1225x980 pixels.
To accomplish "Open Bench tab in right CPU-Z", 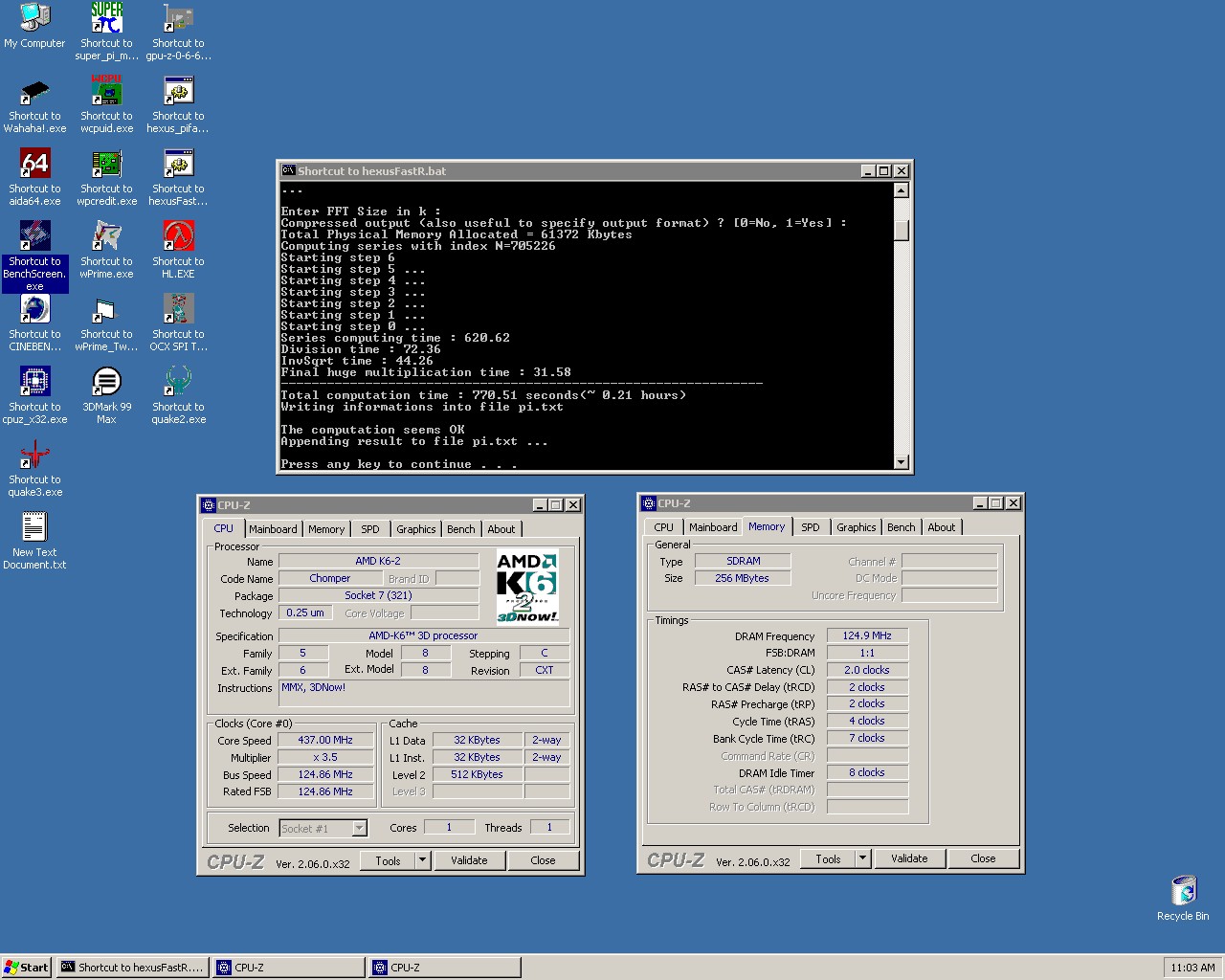I will tap(902, 527).
